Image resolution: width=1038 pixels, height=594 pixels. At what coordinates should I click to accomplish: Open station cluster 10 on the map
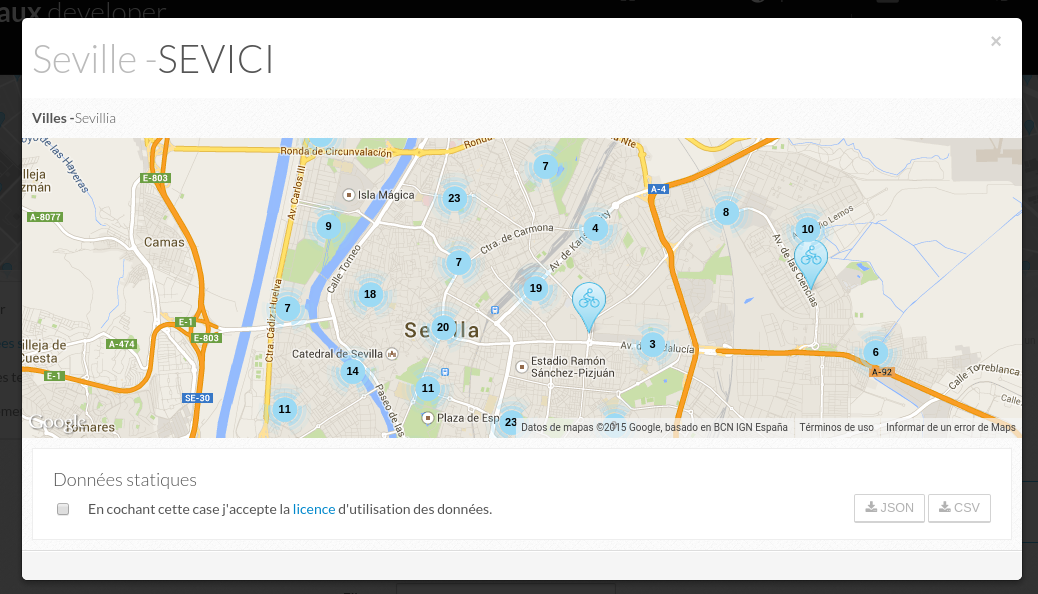click(808, 229)
